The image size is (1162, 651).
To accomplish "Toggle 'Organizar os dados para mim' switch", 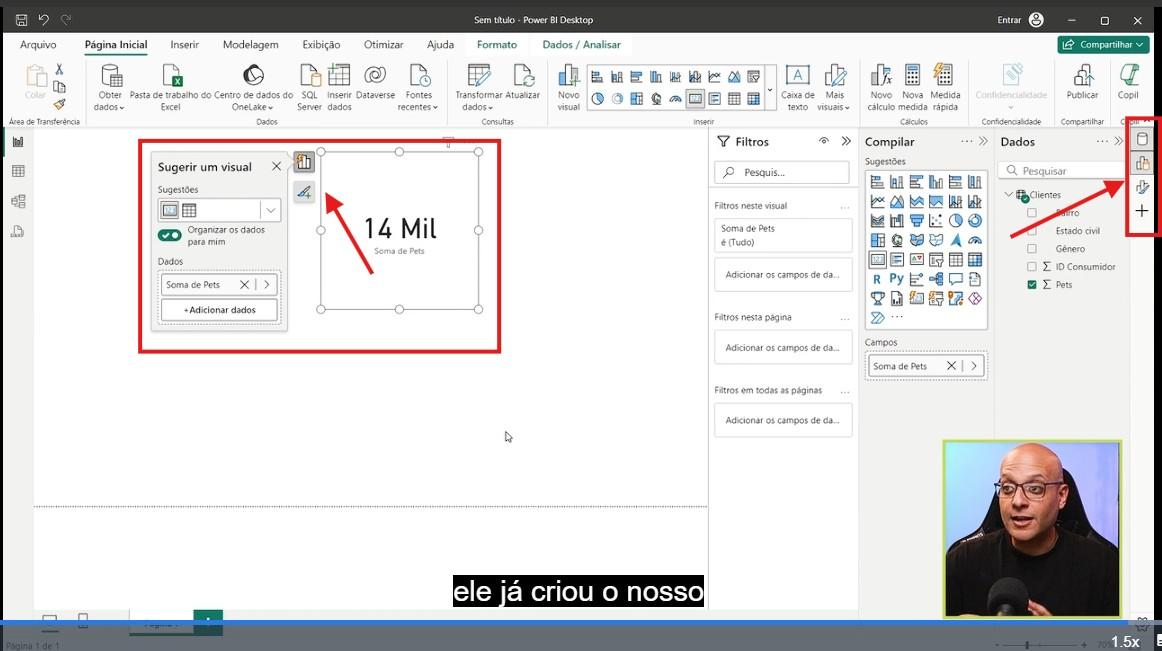I will click(169, 235).
